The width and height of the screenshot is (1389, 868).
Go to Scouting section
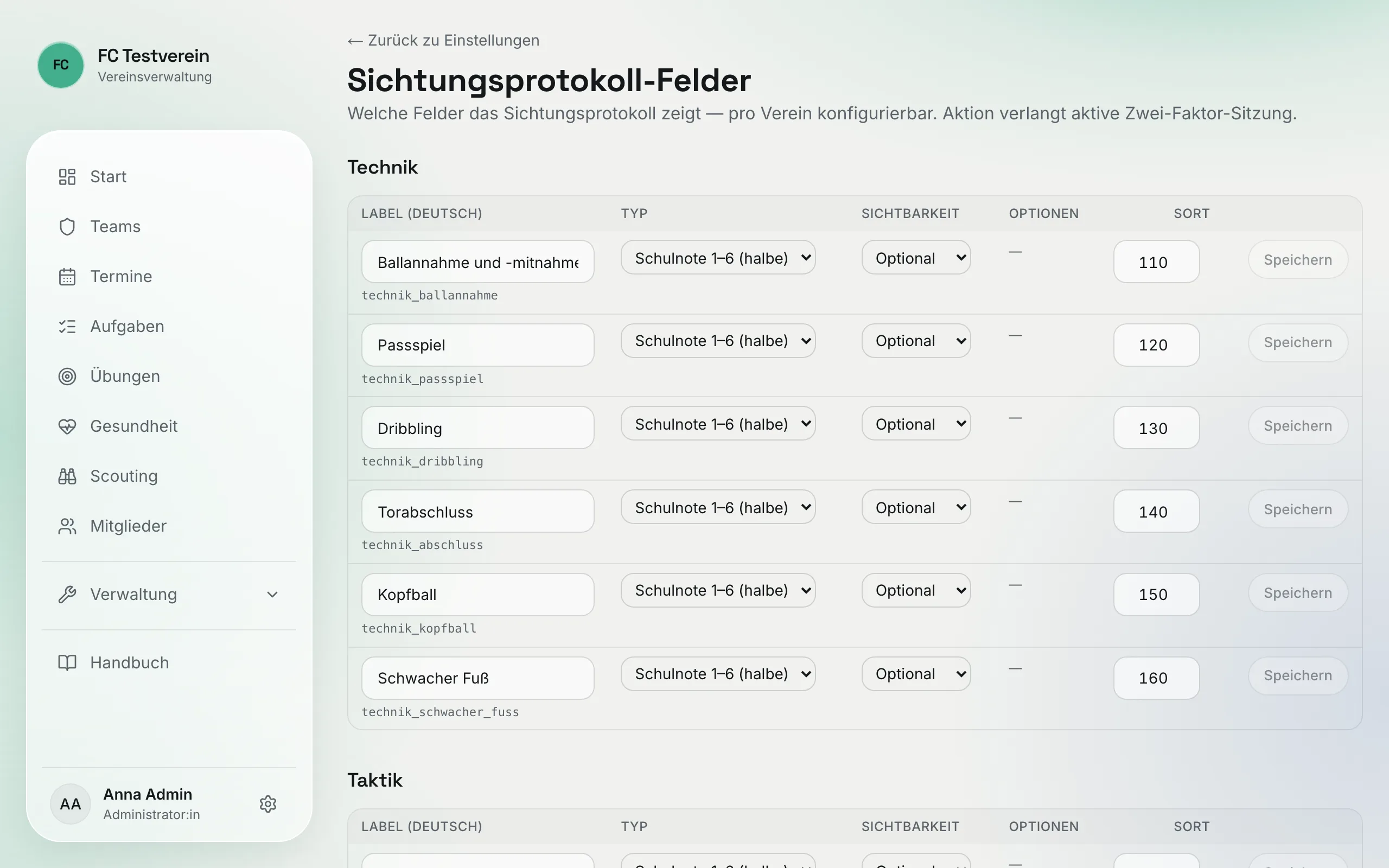(169, 476)
